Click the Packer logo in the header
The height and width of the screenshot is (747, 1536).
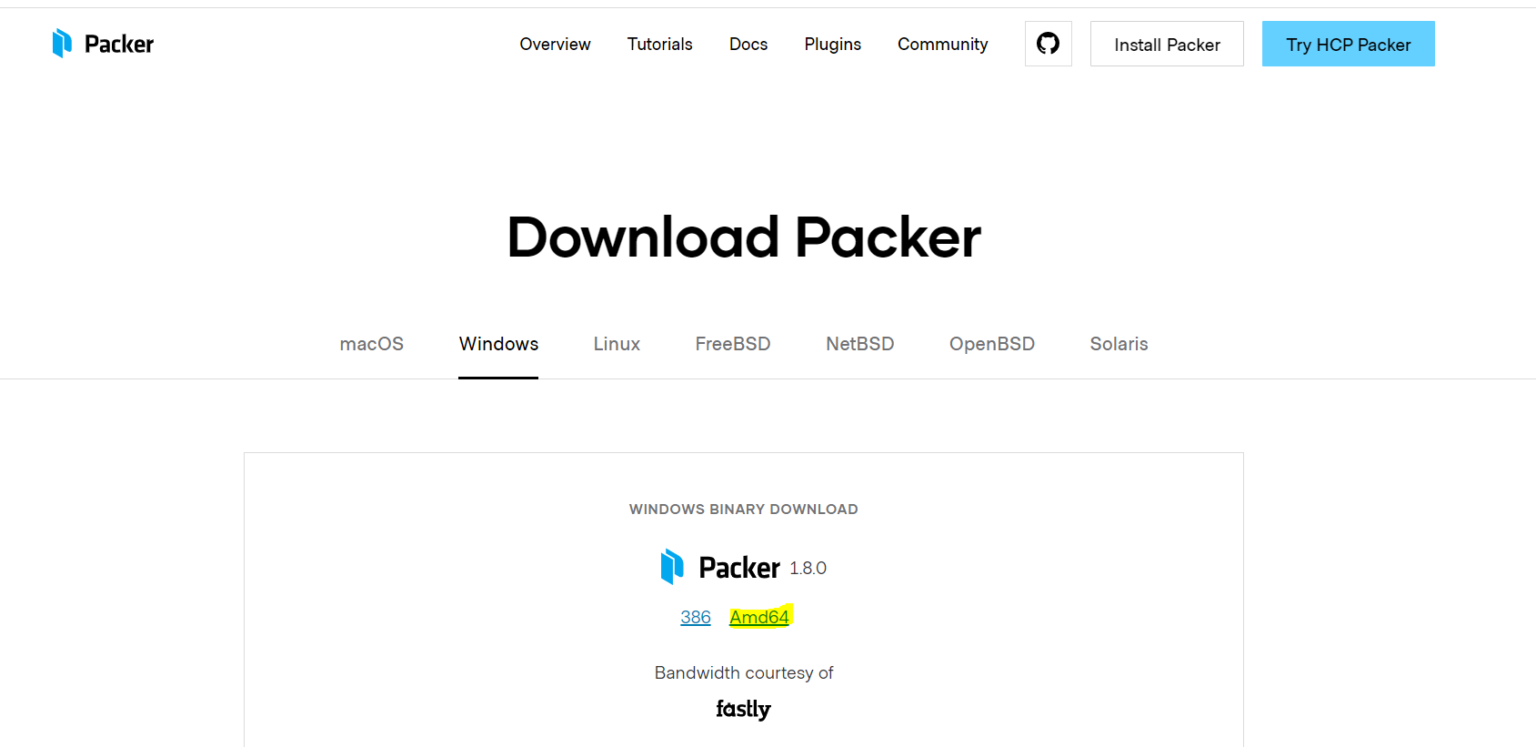103,44
